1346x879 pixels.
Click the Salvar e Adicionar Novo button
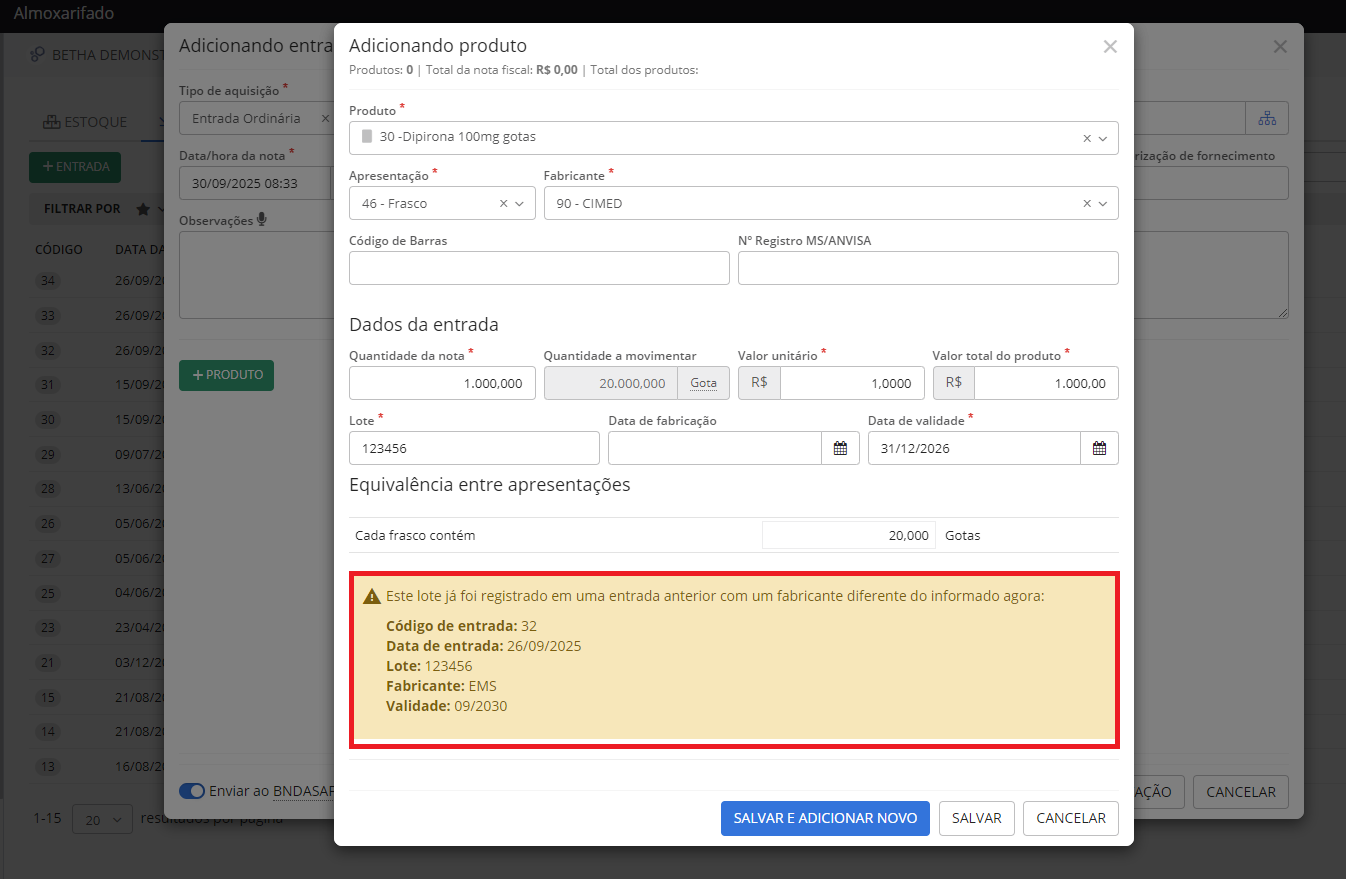point(825,818)
